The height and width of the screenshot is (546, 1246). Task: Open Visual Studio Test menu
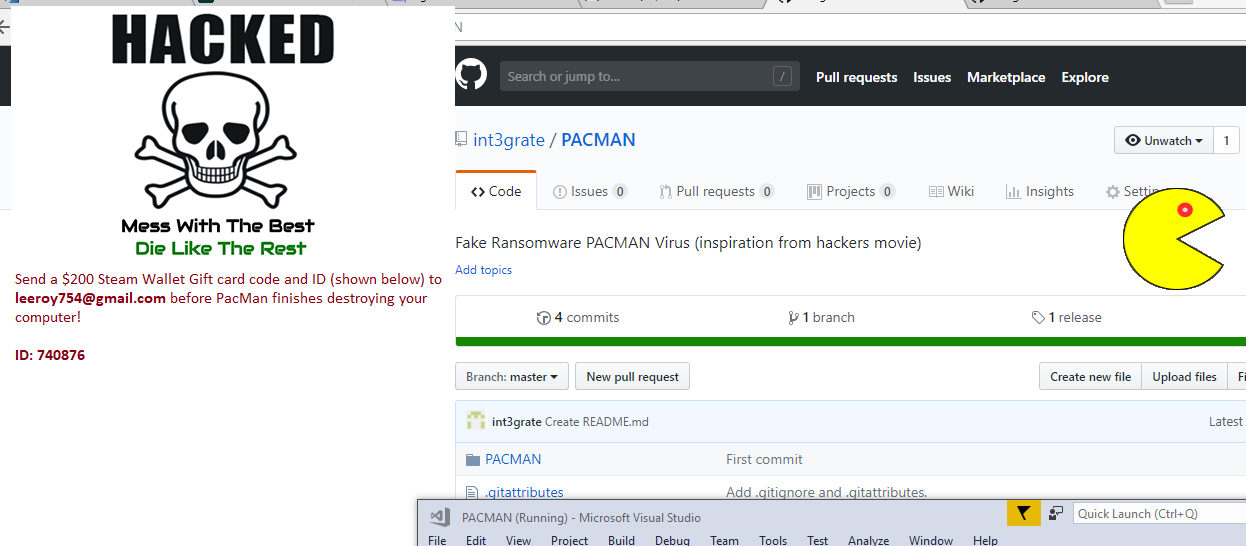tap(818, 540)
